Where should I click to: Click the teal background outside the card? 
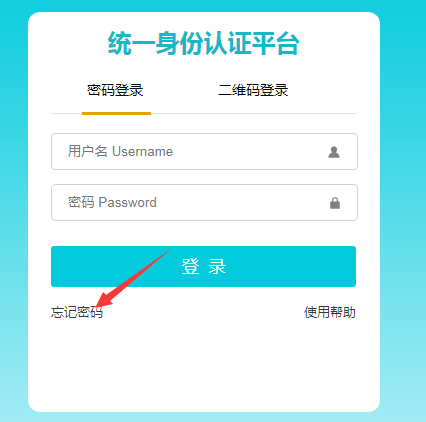403,200
